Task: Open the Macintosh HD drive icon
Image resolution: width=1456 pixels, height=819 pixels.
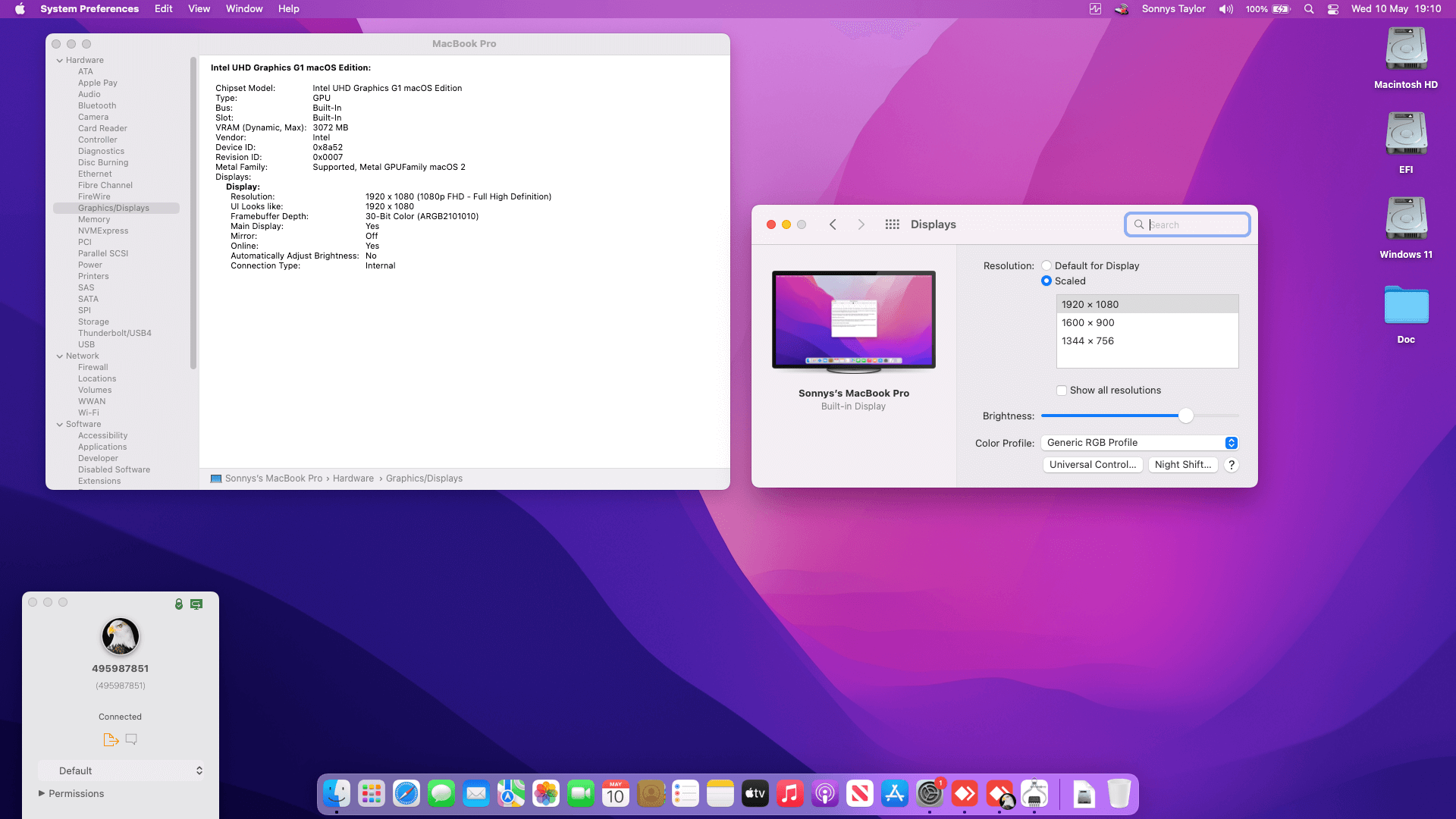Action: [1406, 50]
